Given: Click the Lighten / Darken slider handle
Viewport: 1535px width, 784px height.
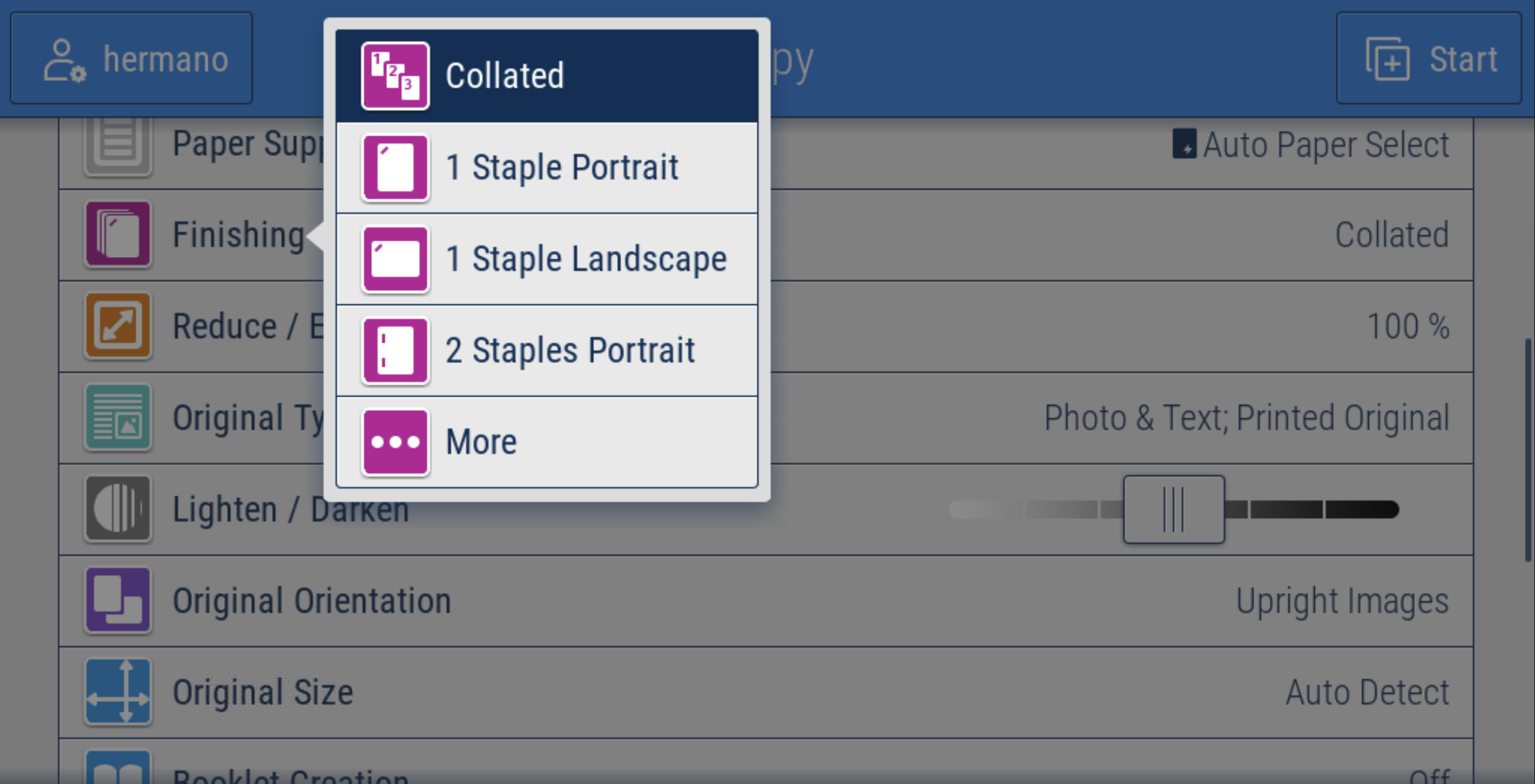Looking at the screenshot, I should click(1174, 509).
